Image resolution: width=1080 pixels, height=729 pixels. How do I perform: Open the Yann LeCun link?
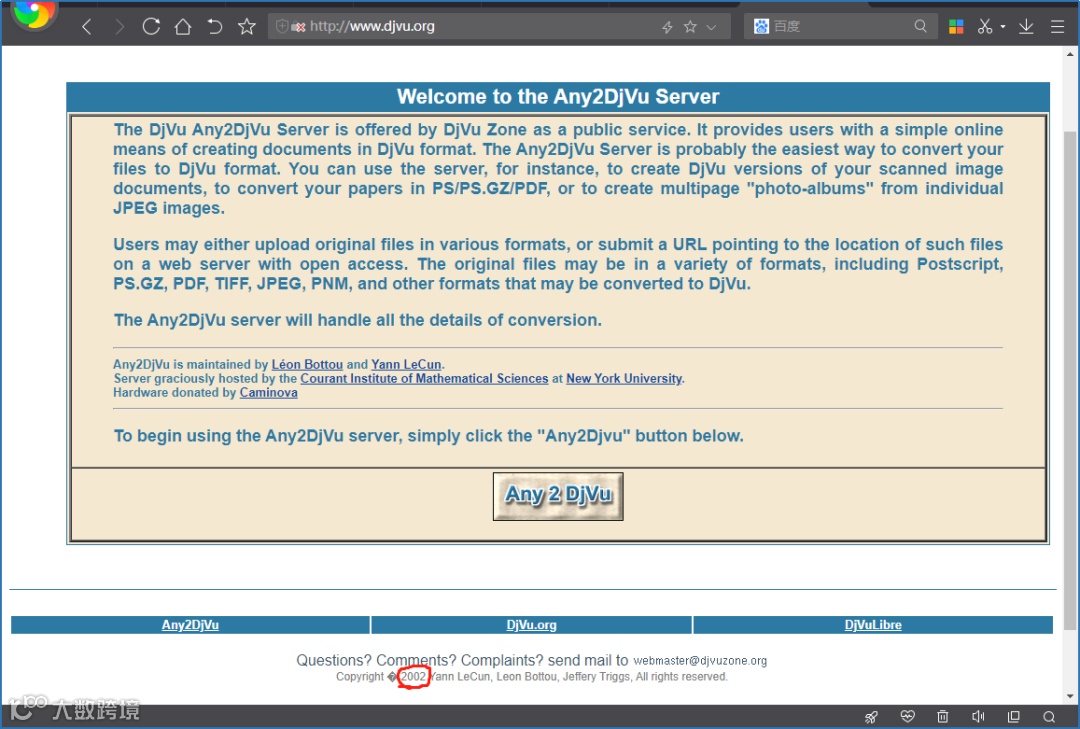(406, 364)
